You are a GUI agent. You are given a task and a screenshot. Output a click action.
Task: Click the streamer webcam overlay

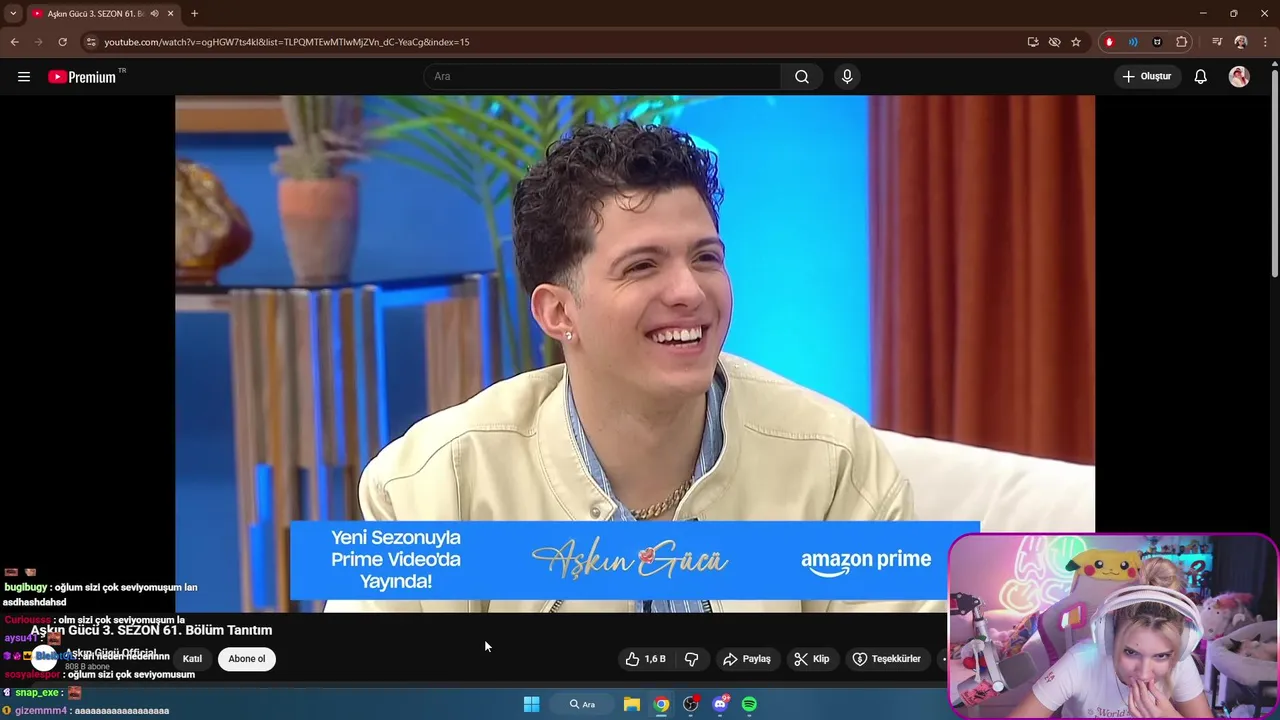click(x=1113, y=626)
